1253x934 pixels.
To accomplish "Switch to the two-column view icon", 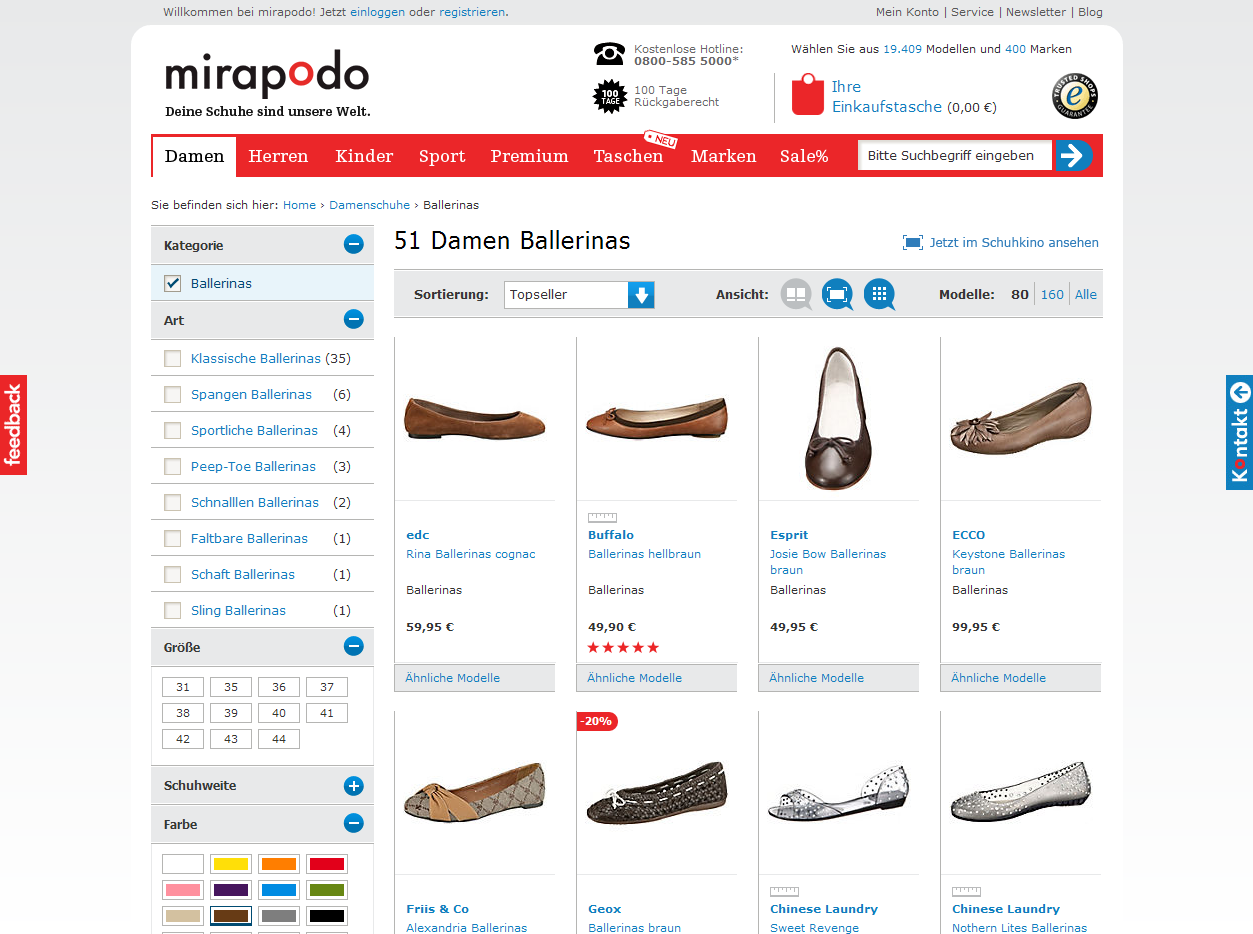I will (796, 294).
